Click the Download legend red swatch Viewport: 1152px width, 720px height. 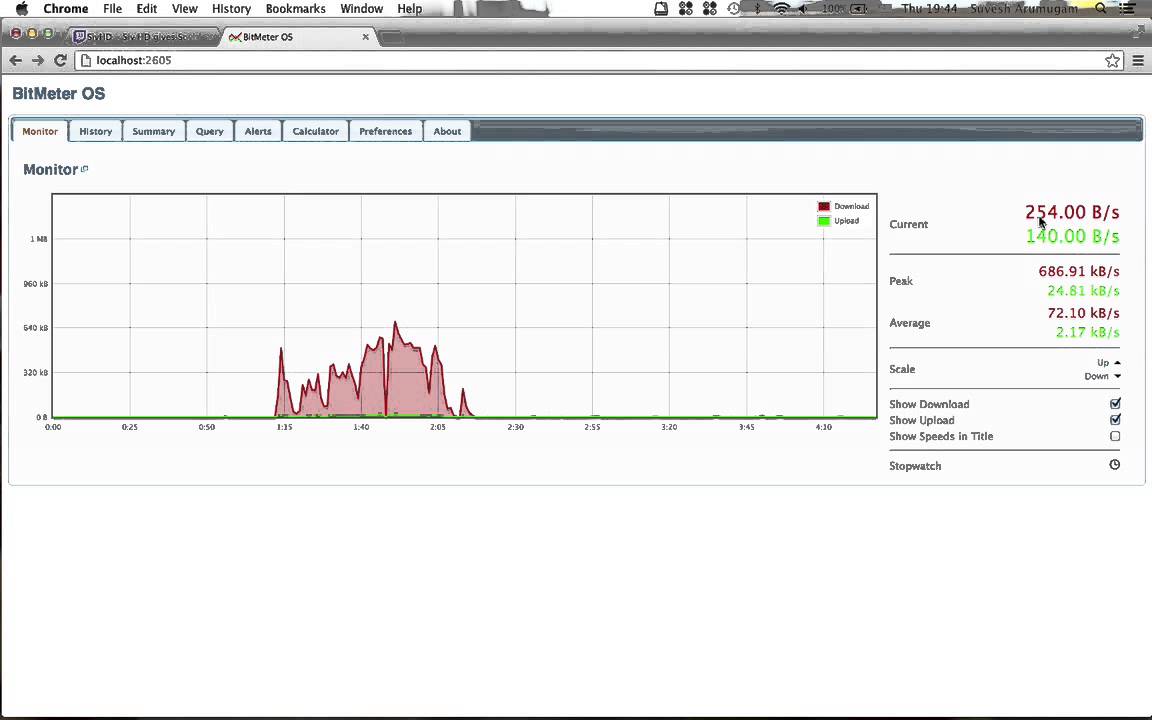click(x=824, y=206)
